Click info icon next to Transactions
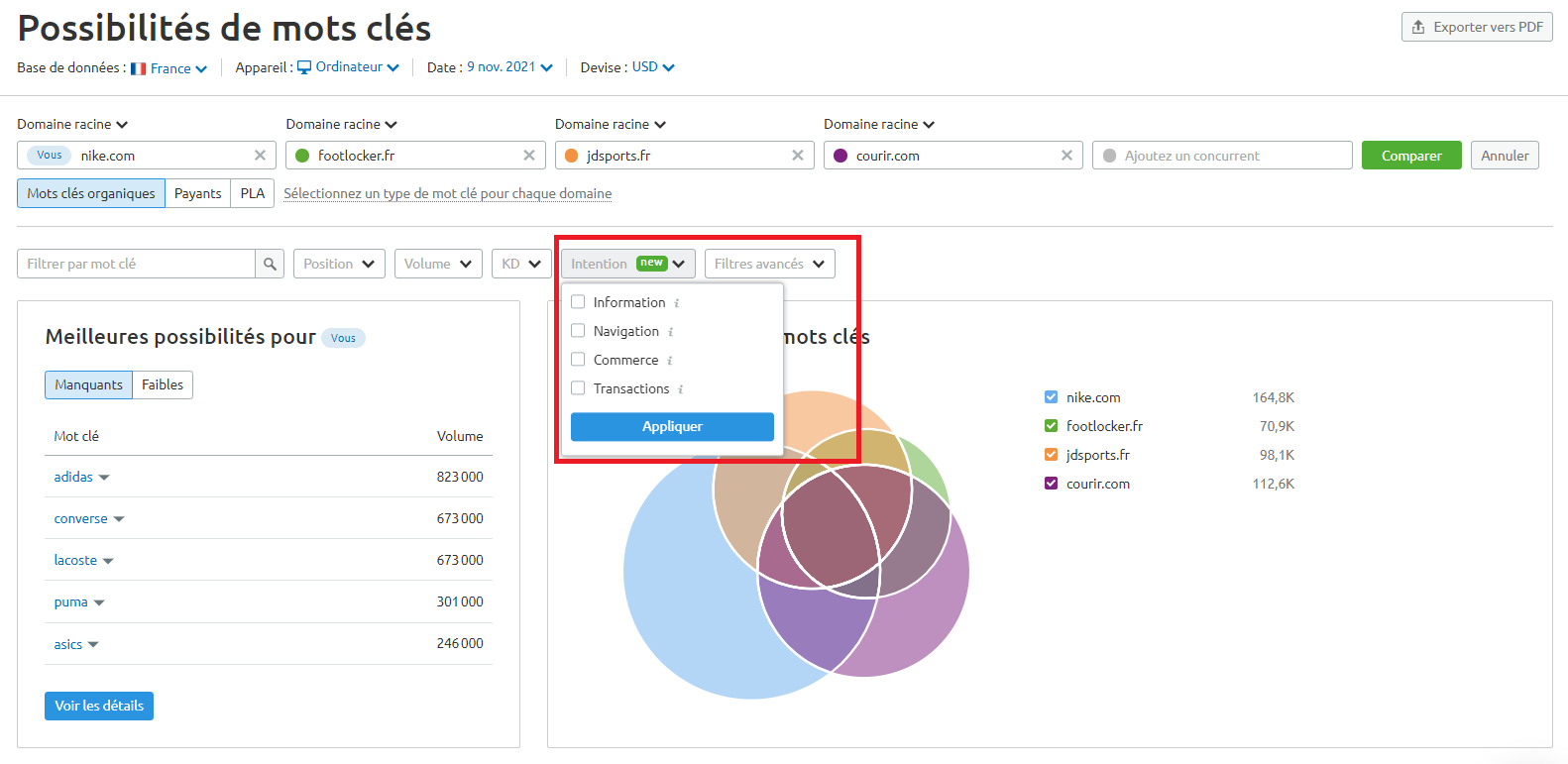This screenshot has height=764, width=1568. pos(681,389)
